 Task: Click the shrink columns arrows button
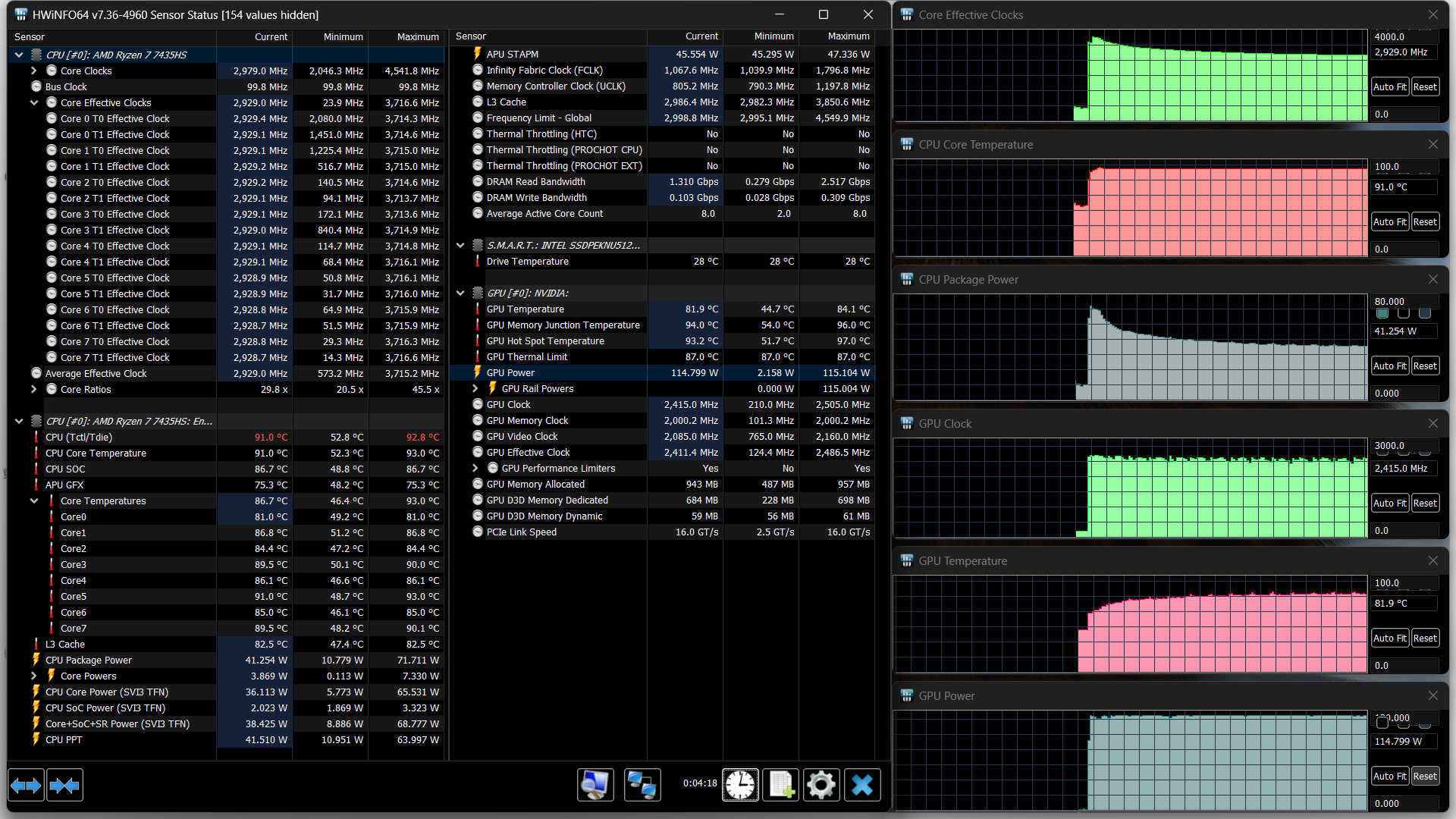click(x=64, y=786)
